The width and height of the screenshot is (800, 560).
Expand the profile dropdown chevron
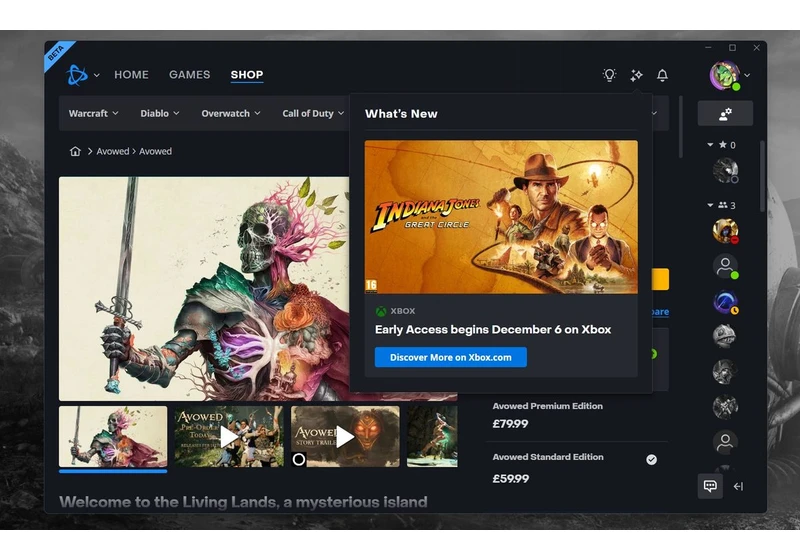747,75
